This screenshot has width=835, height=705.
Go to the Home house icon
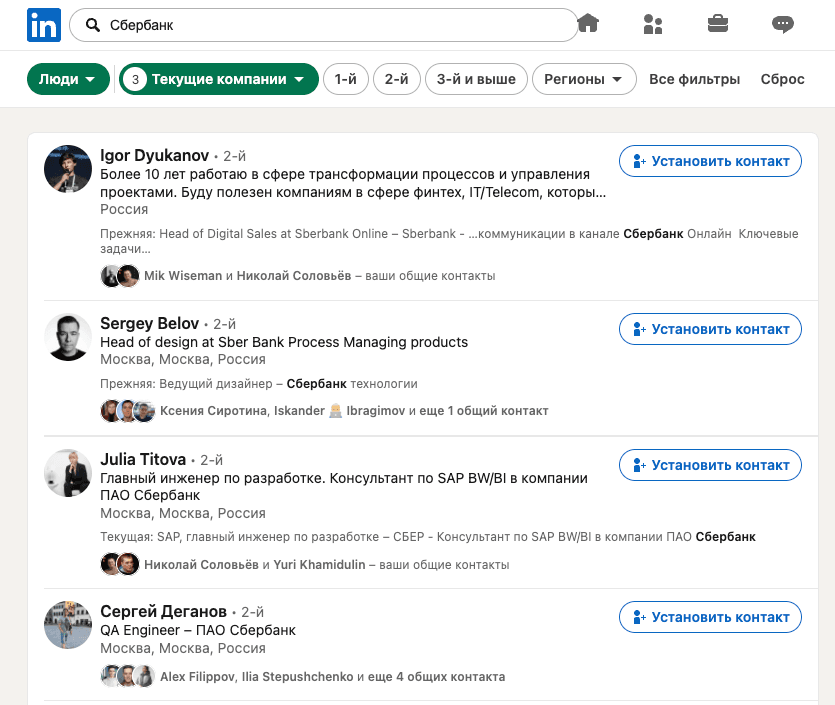[x=588, y=24]
